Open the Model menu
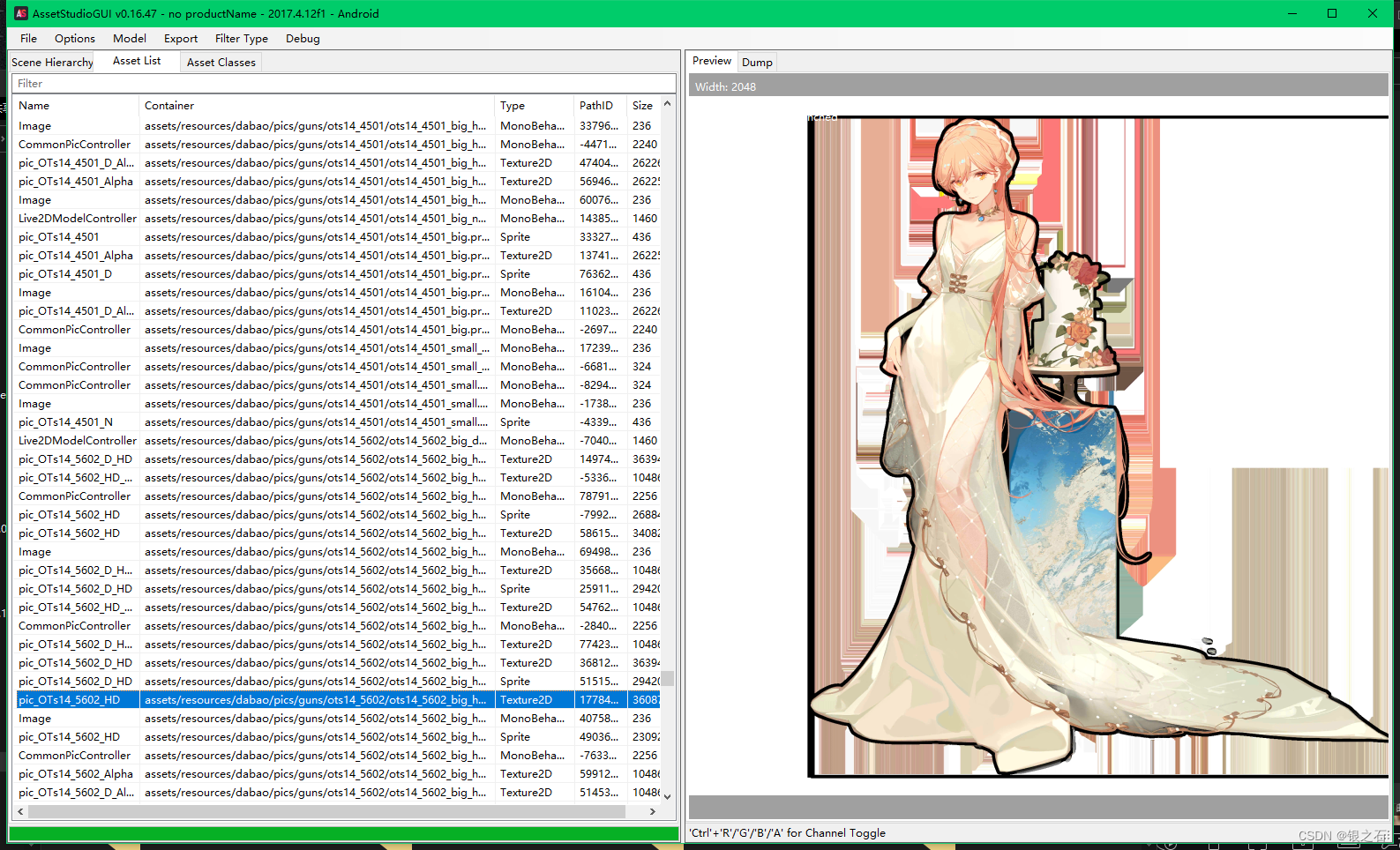1400x850 pixels. (x=130, y=39)
